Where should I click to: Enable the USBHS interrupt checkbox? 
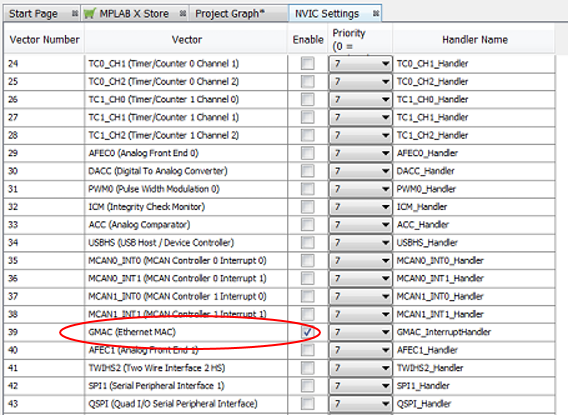[x=307, y=243]
